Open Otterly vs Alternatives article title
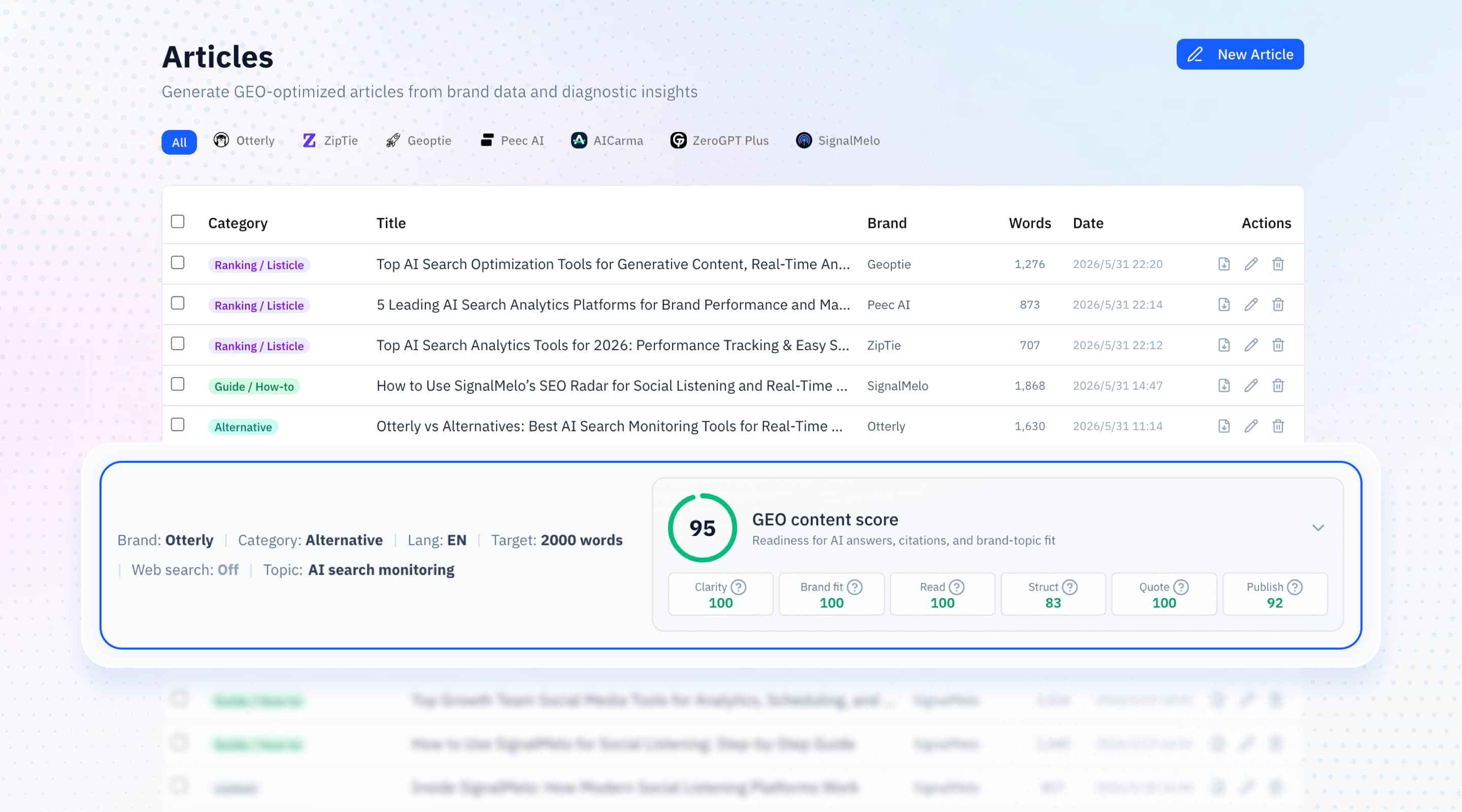 click(x=609, y=426)
